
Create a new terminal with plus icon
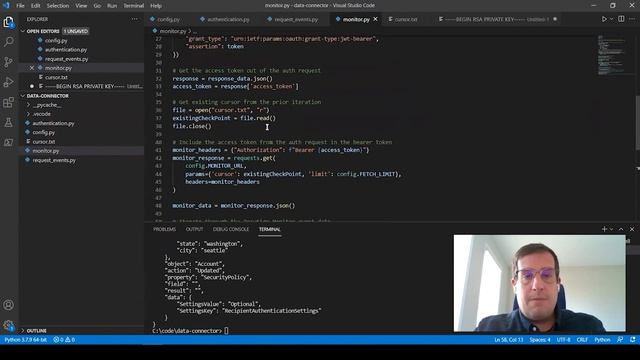tap(604, 229)
